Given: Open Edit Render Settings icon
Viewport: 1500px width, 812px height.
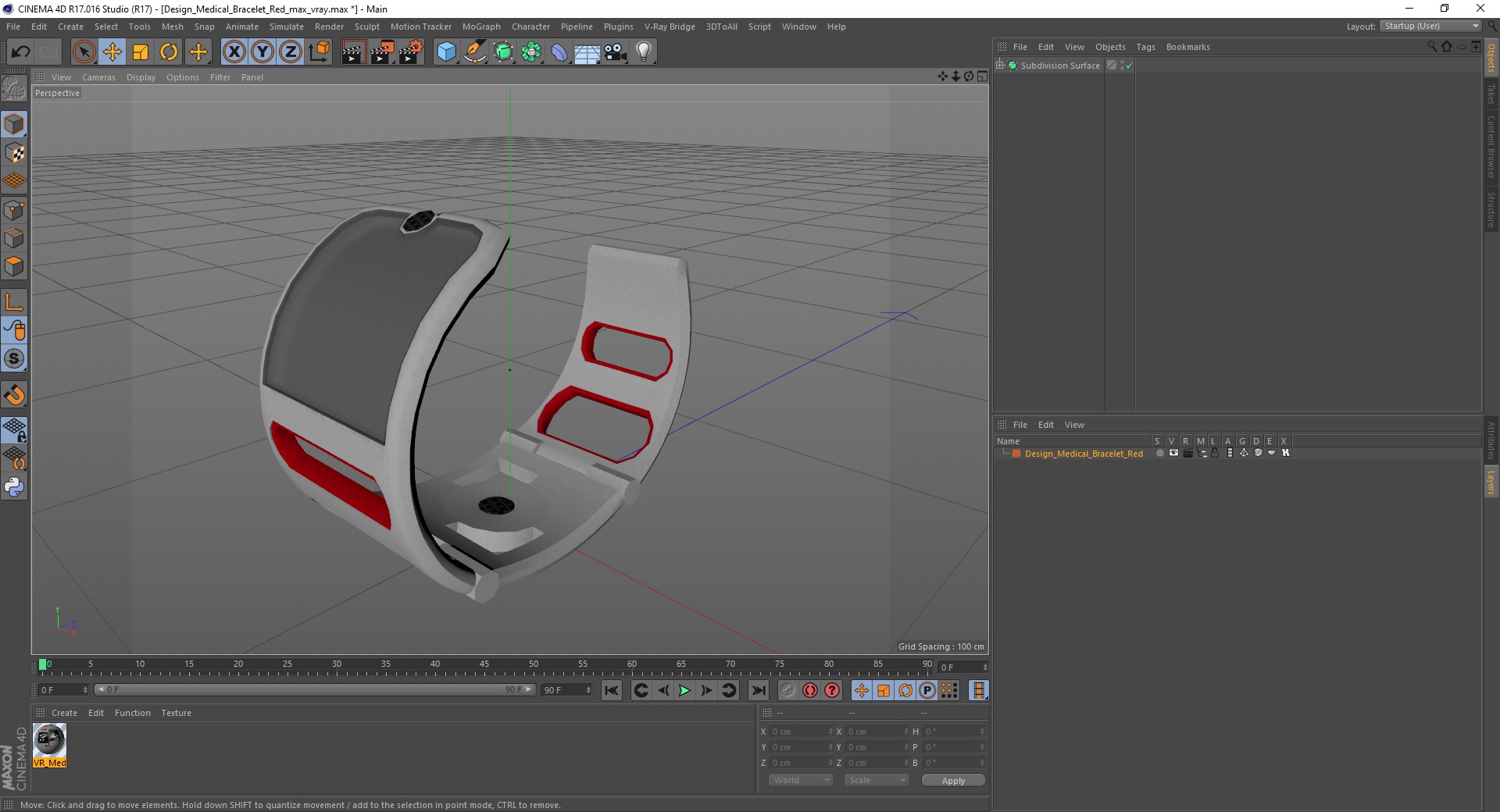Looking at the screenshot, I should [x=411, y=52].
